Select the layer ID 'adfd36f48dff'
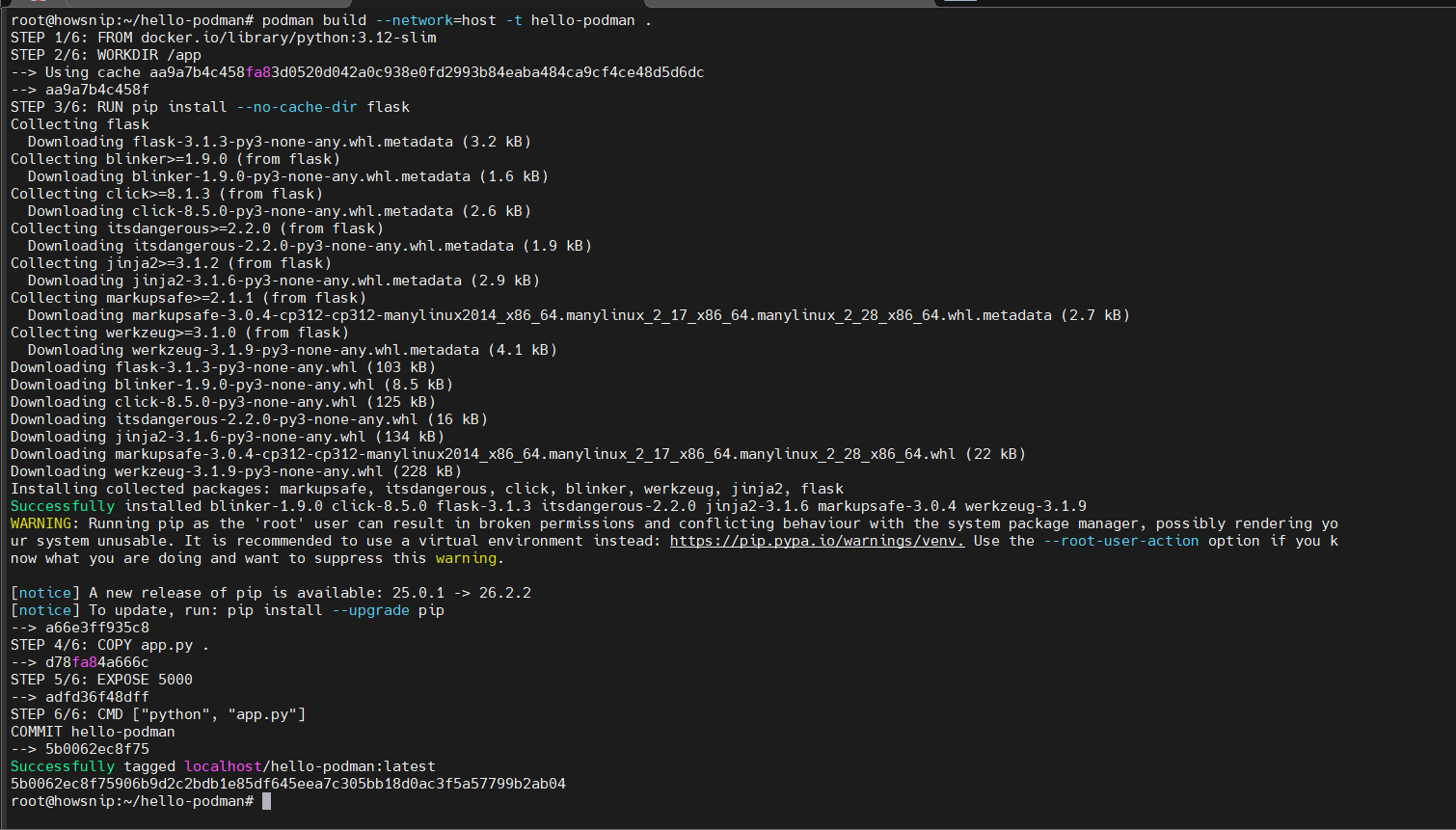This screenshot has width=1456, height=830. [x=97, y=697]
